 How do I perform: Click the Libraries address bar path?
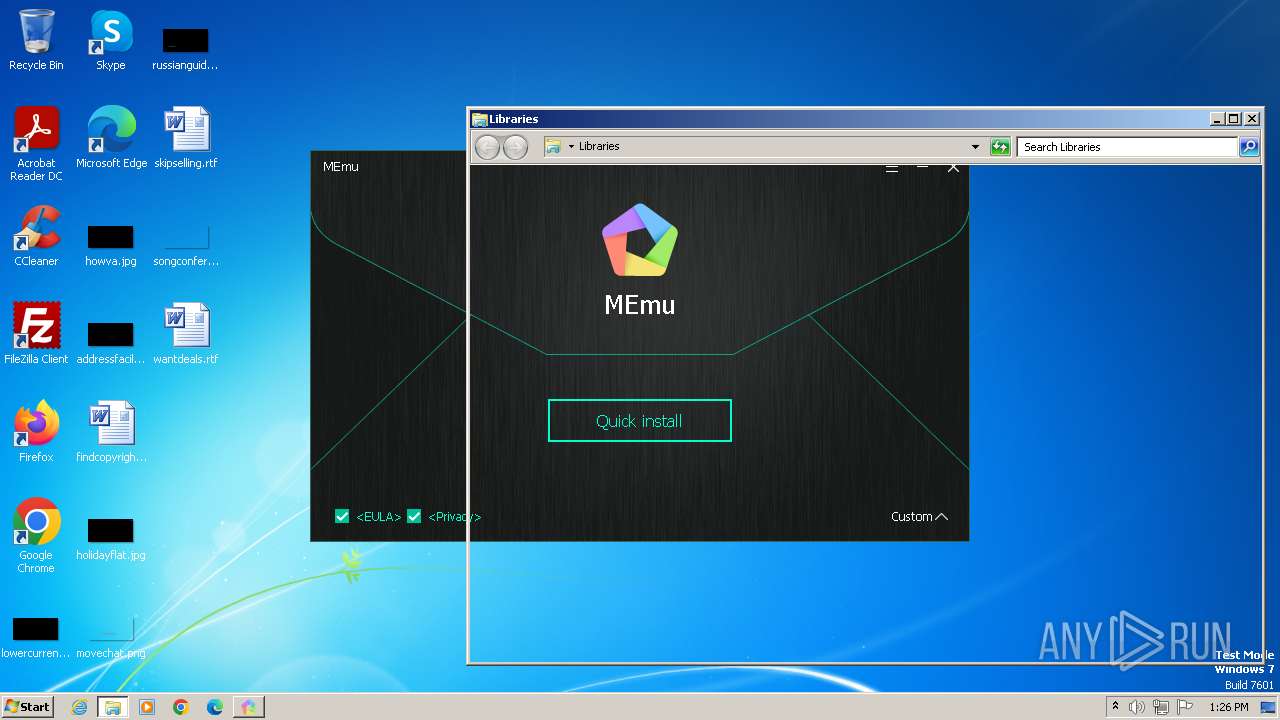click(599, 146)
